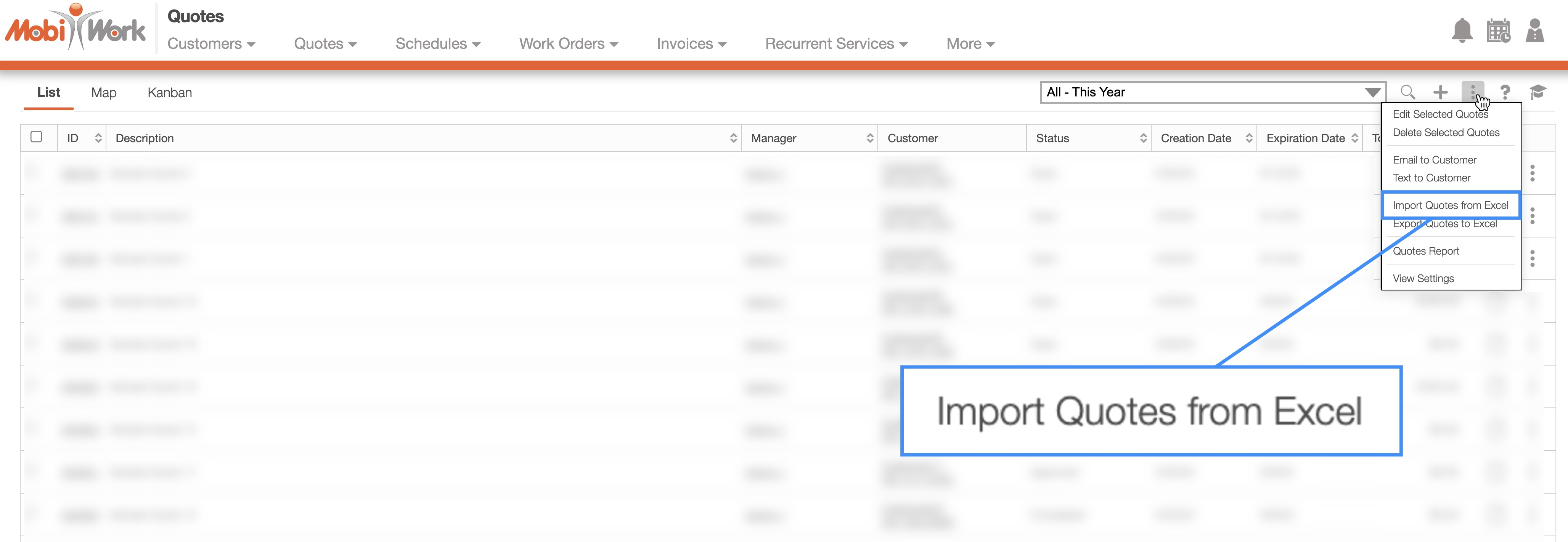Click the plus icon to add quote
This screenshot has height=542, width=1568.
click(1440, 93)
